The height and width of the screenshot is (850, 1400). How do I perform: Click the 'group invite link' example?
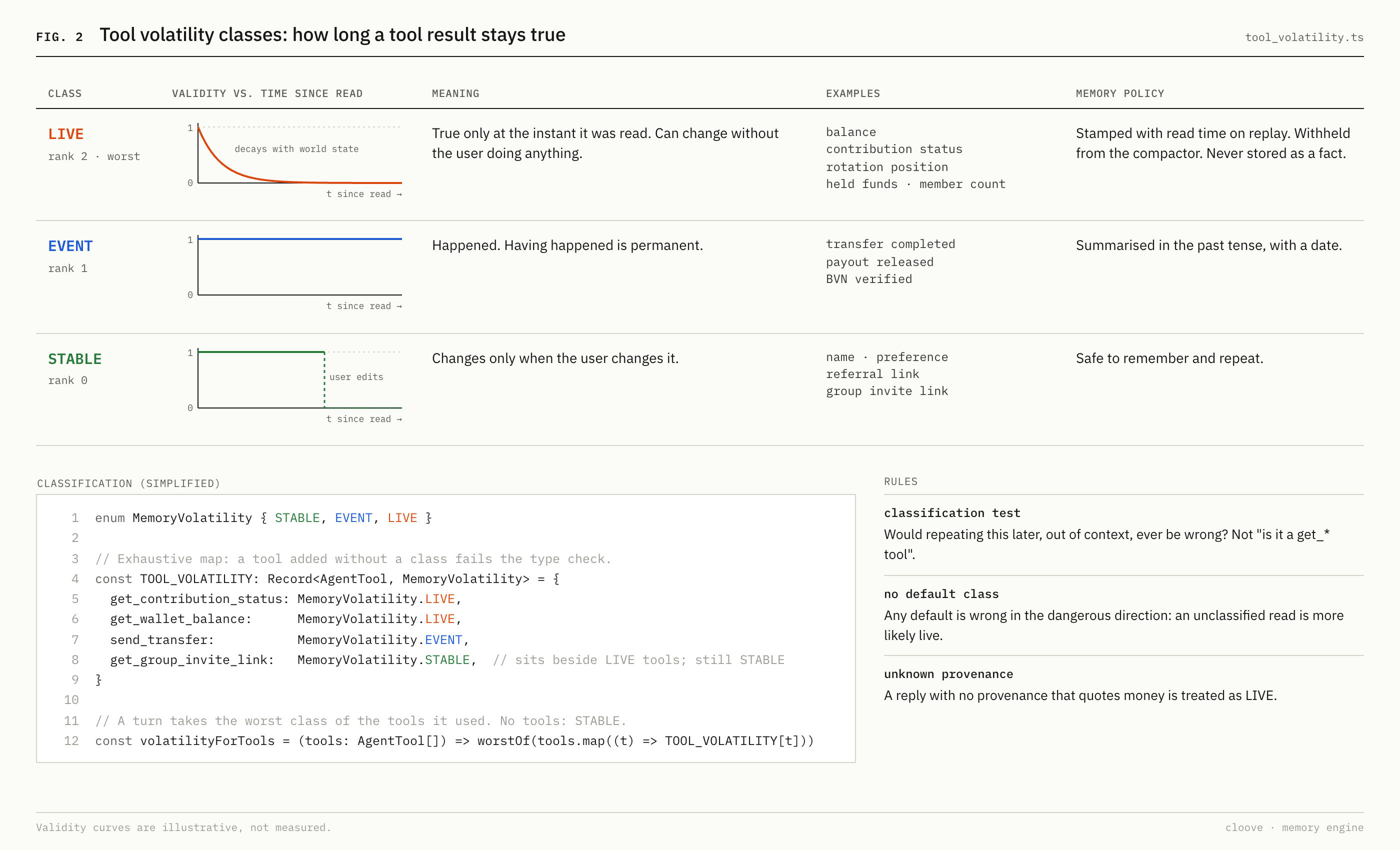887,391
